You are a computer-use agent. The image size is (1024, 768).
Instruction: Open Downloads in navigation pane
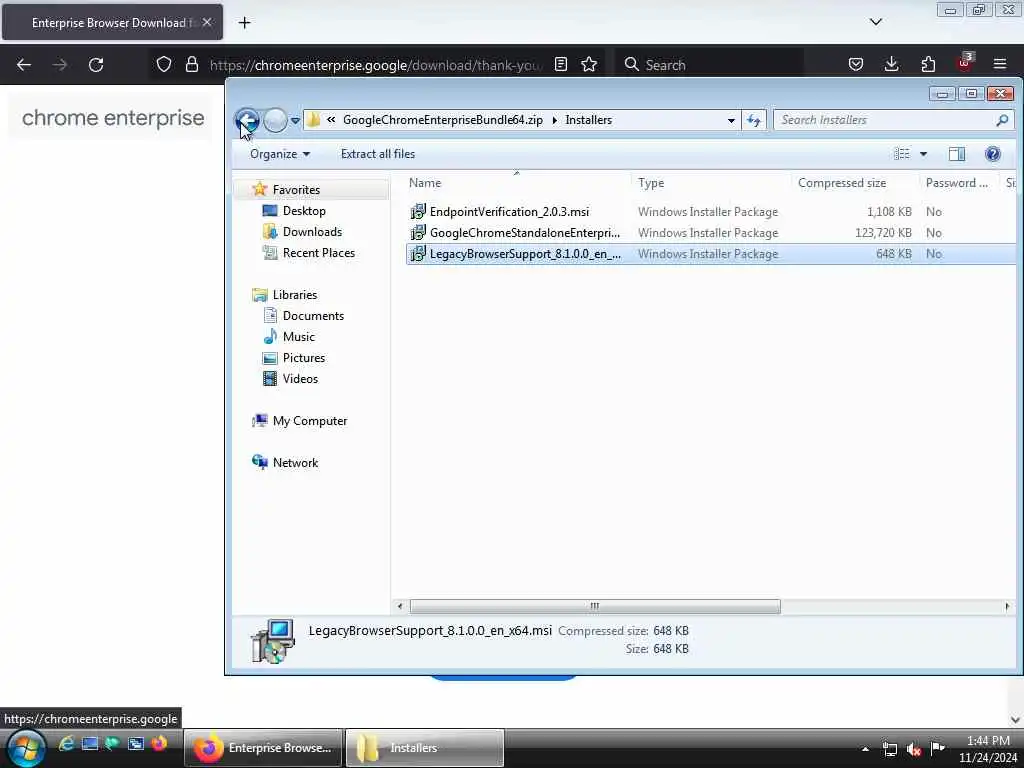click(312, 232)
